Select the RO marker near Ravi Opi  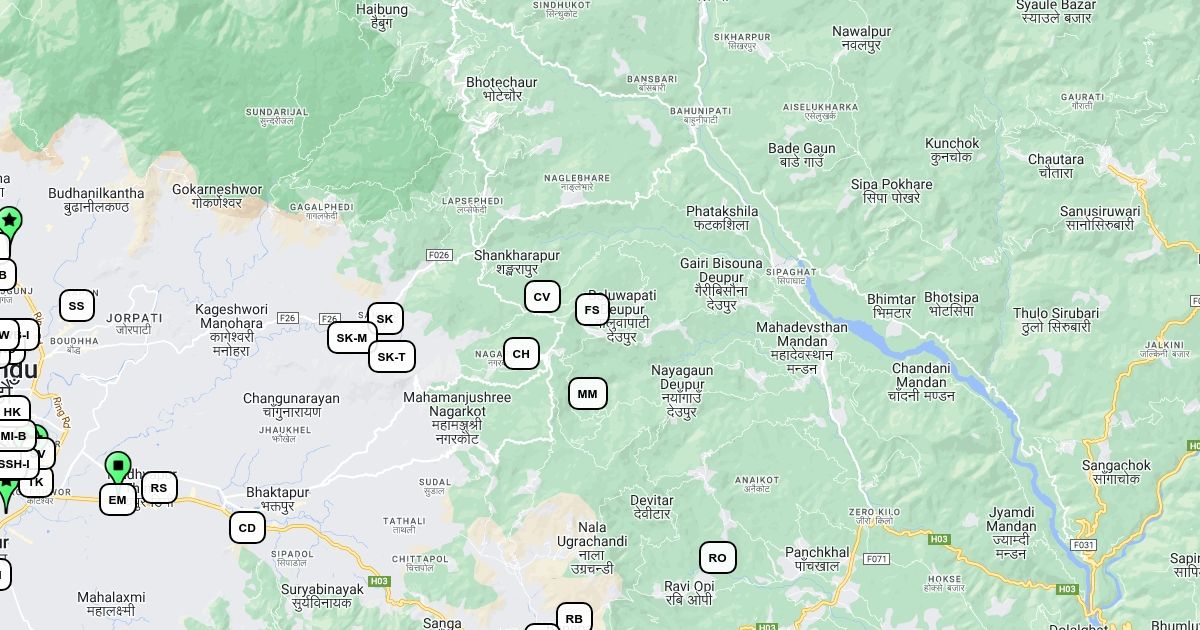click(718, 558)
